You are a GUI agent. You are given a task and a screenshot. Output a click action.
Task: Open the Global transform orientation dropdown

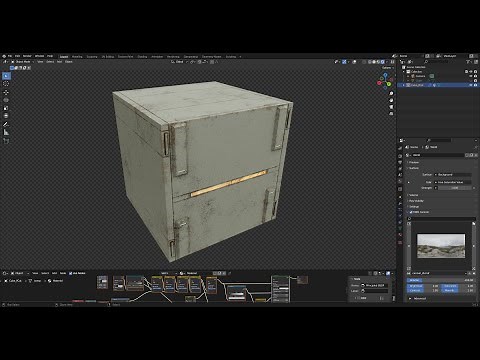click(179, 62)
